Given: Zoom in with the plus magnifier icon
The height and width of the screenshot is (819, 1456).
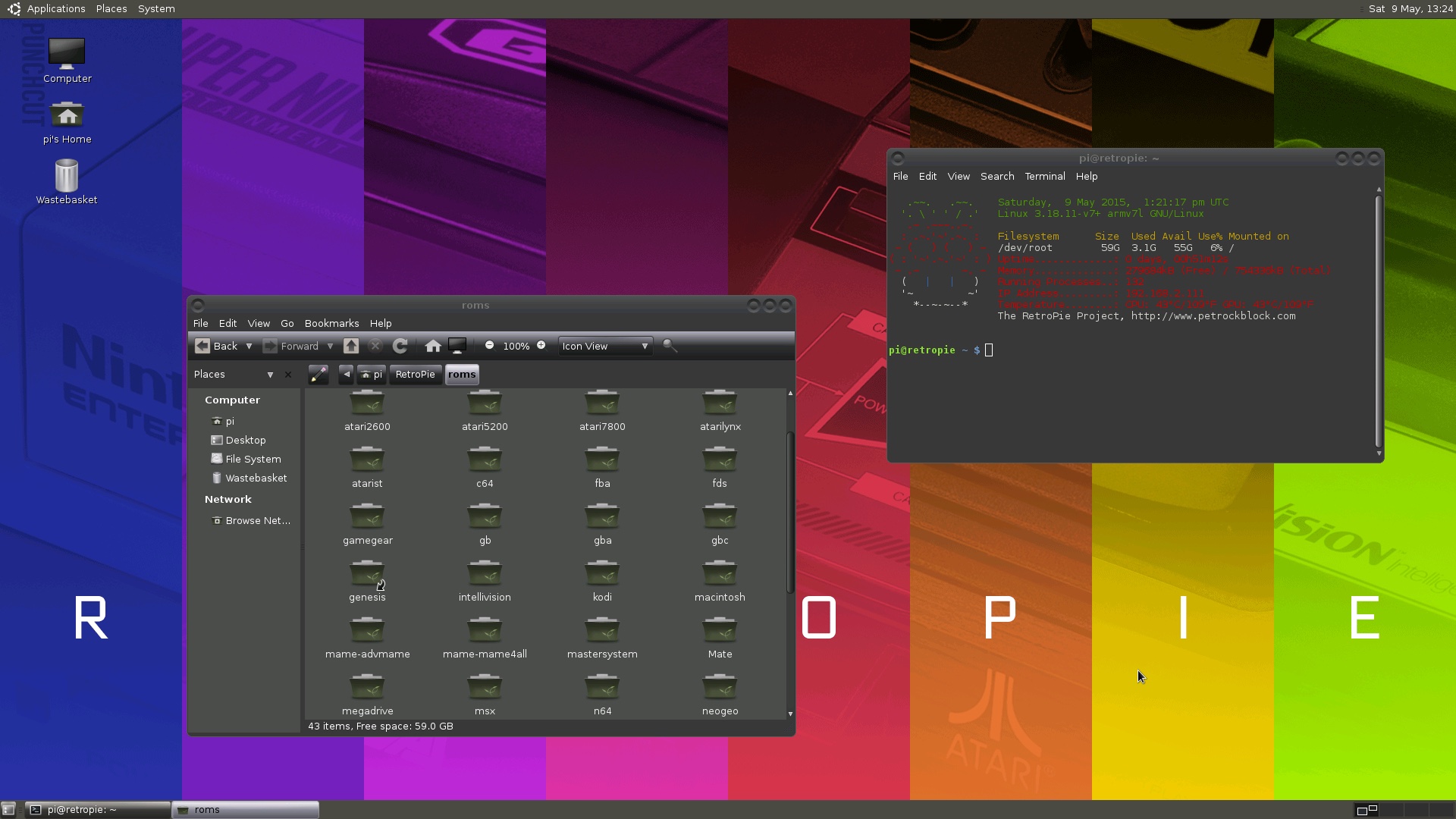Looking at the screenshot, I should tap(541, 345).
